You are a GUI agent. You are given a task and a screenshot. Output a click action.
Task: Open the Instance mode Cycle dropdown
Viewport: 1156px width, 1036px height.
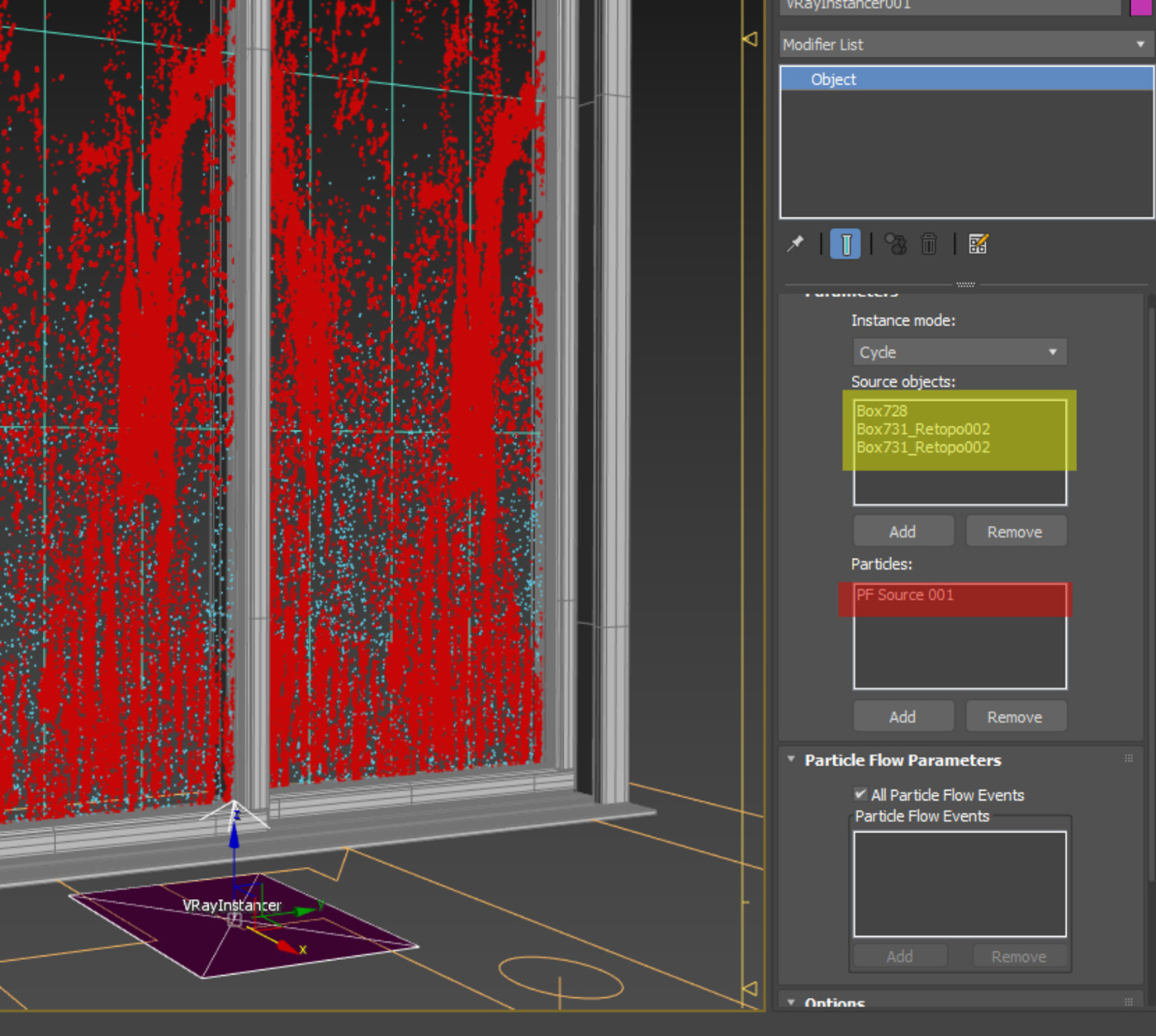click(959, 352)
